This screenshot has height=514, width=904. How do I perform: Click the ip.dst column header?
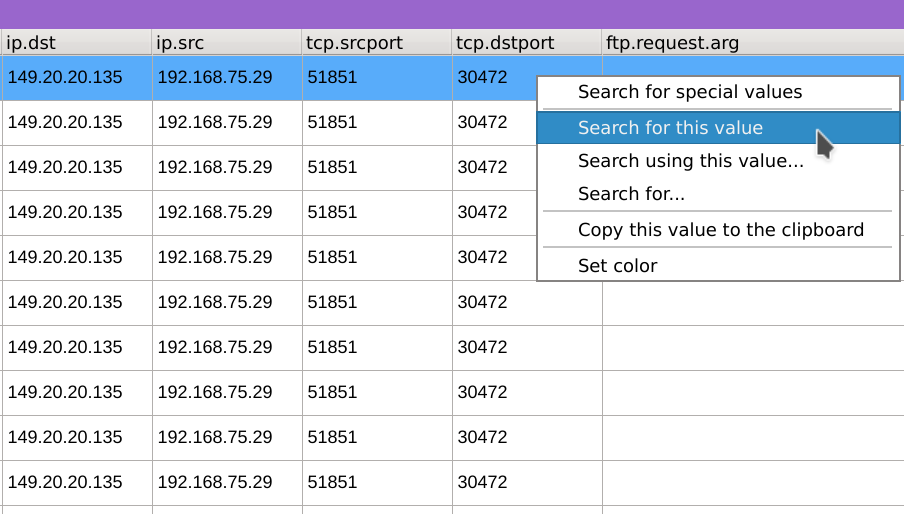click(x=77, y=43)
